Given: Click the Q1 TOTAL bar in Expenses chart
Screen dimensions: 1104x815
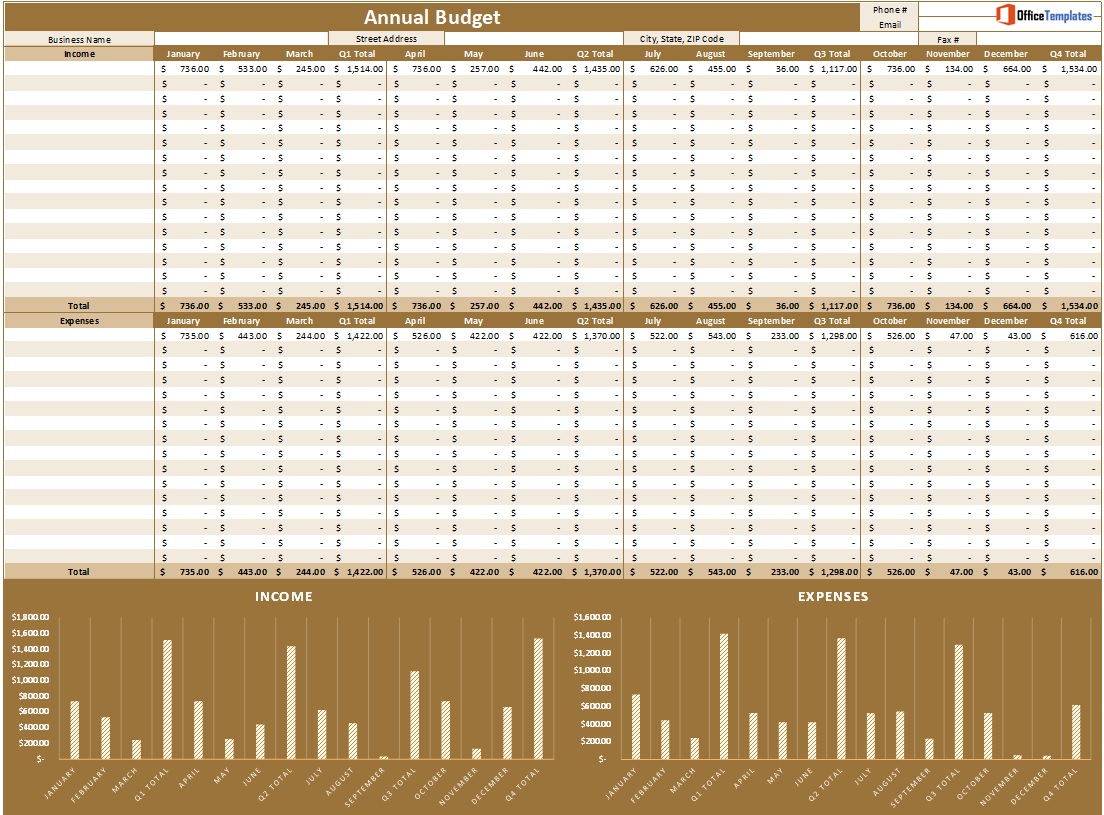Looking at the screenshot, I should click(x=724, y=697).
